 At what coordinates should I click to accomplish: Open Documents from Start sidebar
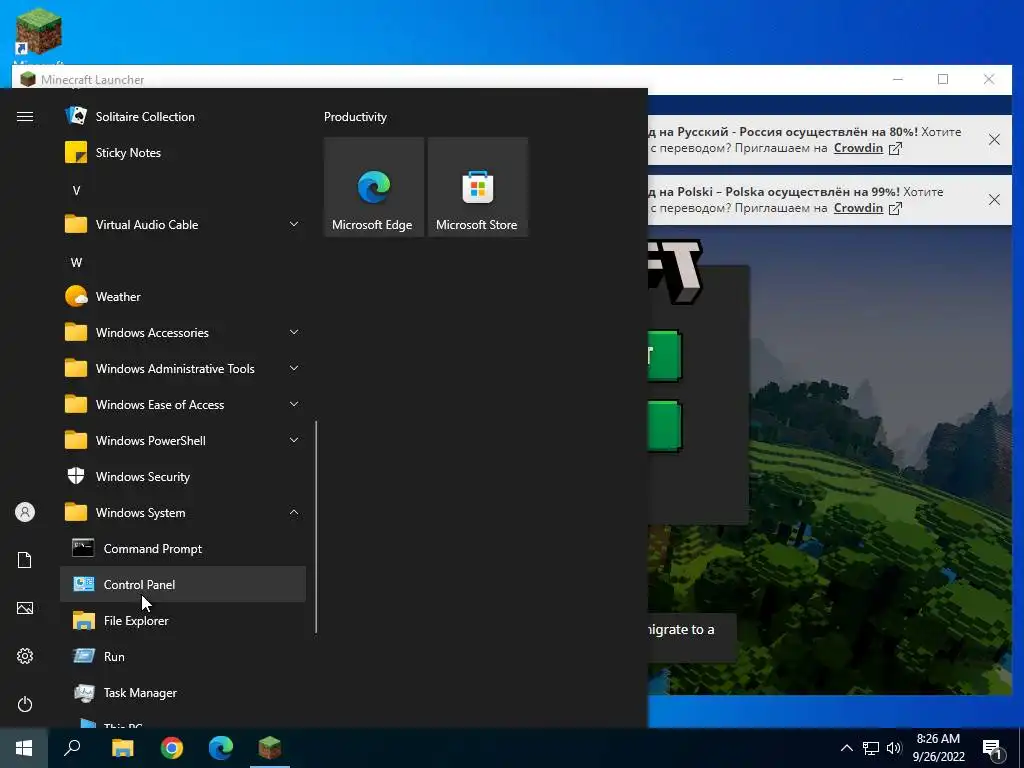pos(25,560)
